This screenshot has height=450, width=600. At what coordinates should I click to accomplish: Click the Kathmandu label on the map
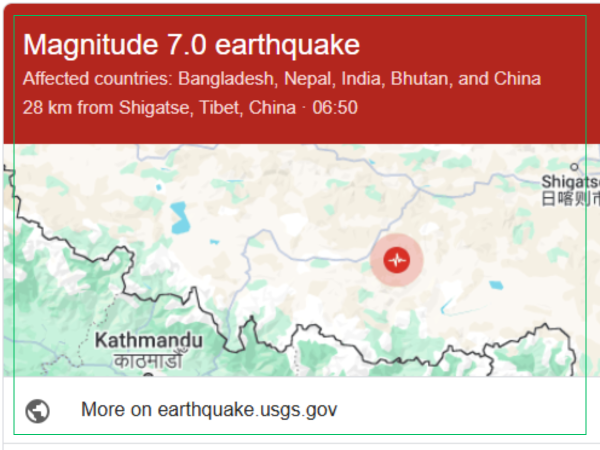click(148, 340)
